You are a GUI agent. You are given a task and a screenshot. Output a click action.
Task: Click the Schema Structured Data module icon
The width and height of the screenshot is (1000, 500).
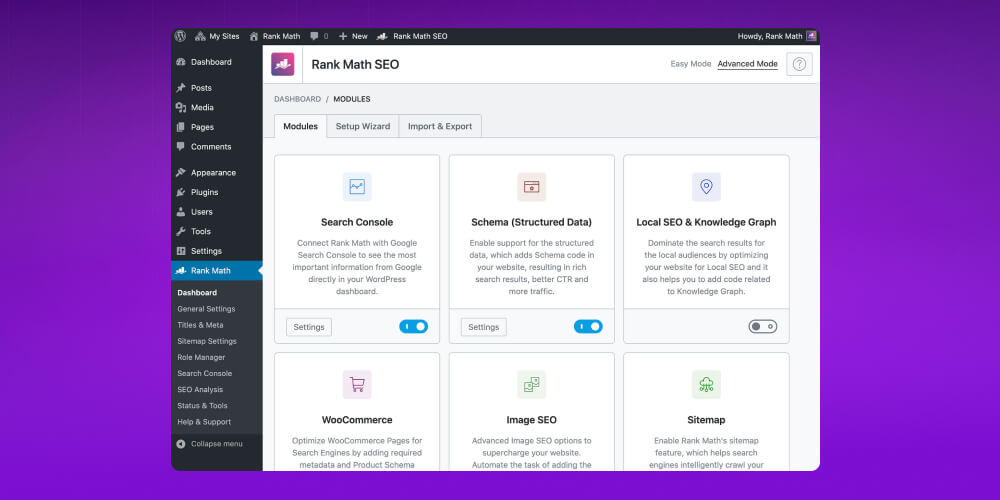coord(531,186)
